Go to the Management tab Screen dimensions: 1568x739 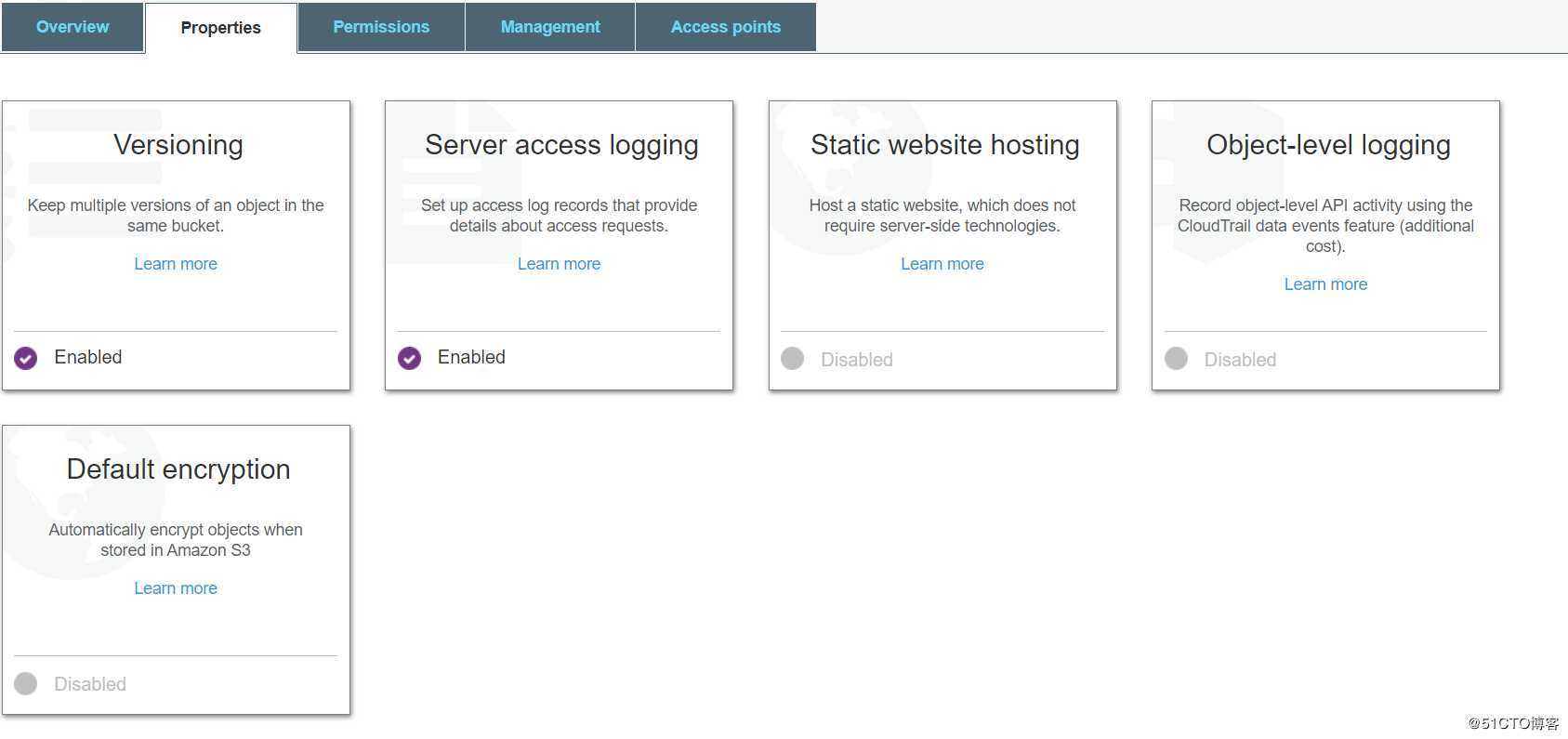pos(550,27)
